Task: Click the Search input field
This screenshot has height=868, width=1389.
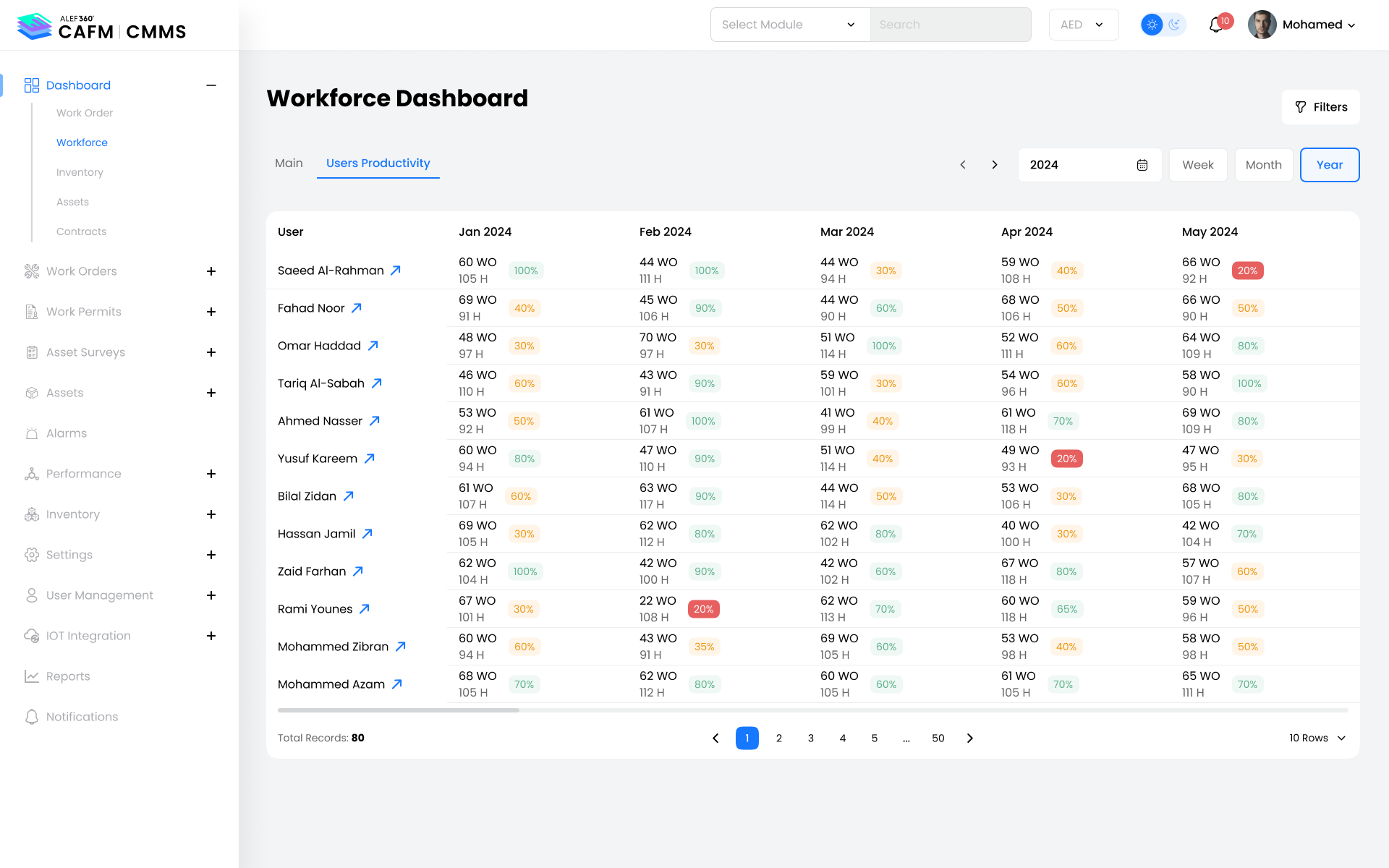Action: pyautogui.click(x=950, y=25)
